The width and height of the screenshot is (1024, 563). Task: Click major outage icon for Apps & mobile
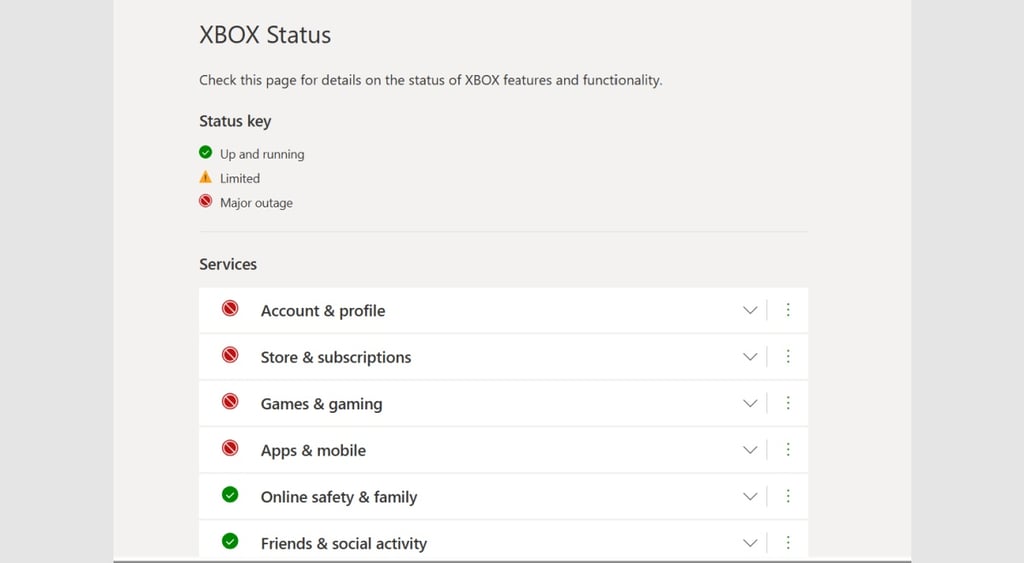[x=230, y=448]
